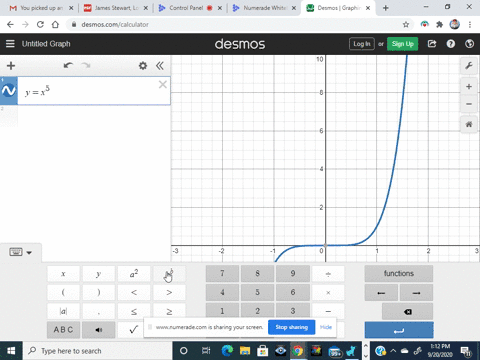Screen dimensions: 480x360
Task: Add a new expression item with plus
Action: click(x=11, y=66)
